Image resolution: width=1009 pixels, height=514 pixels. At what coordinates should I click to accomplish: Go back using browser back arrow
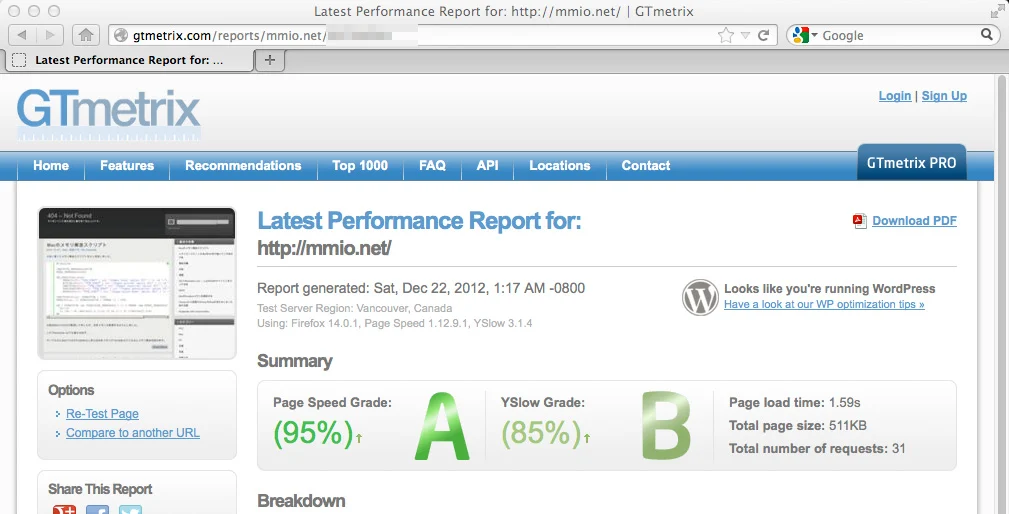(23, 35)
